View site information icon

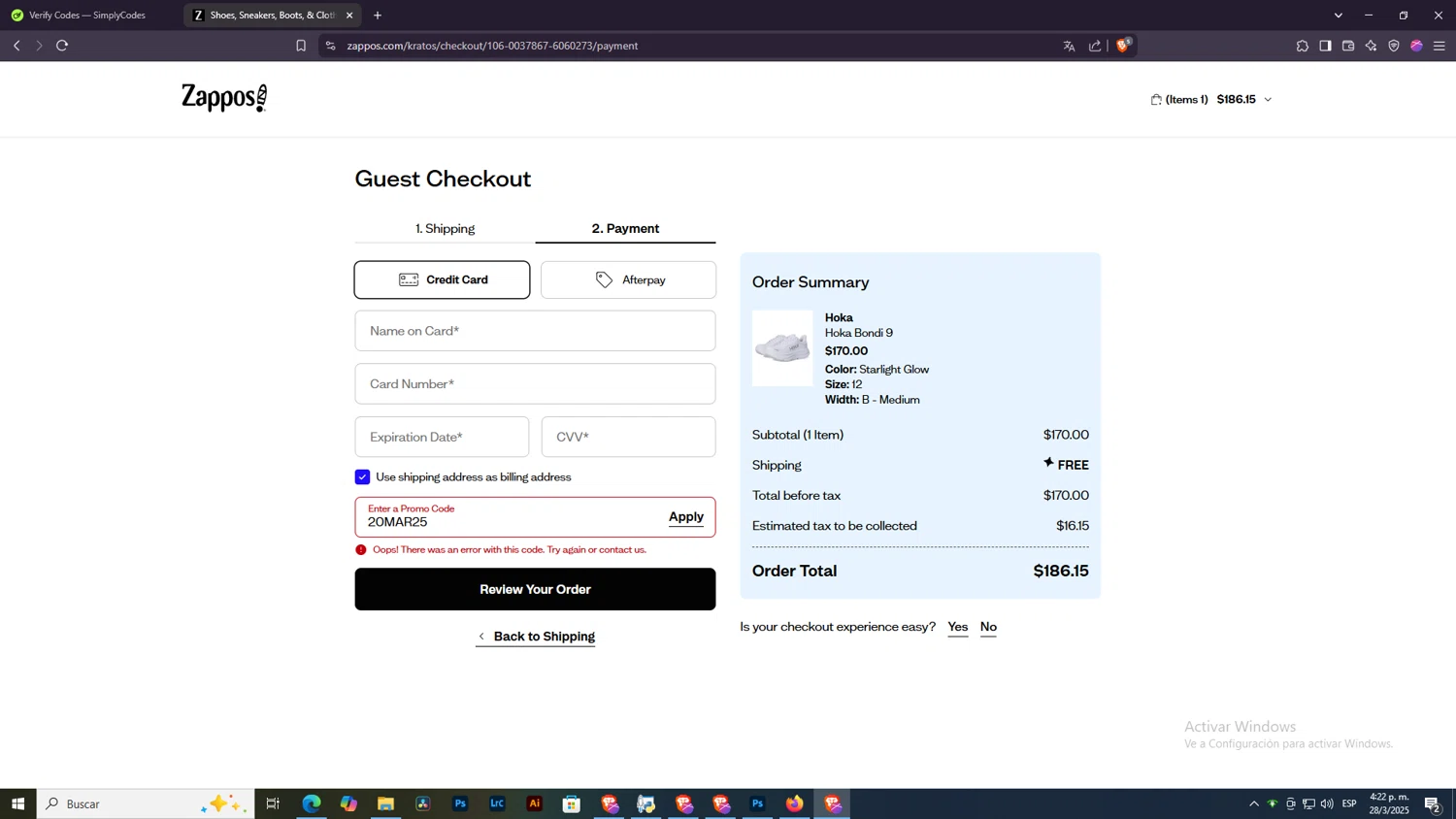(331, 46)
